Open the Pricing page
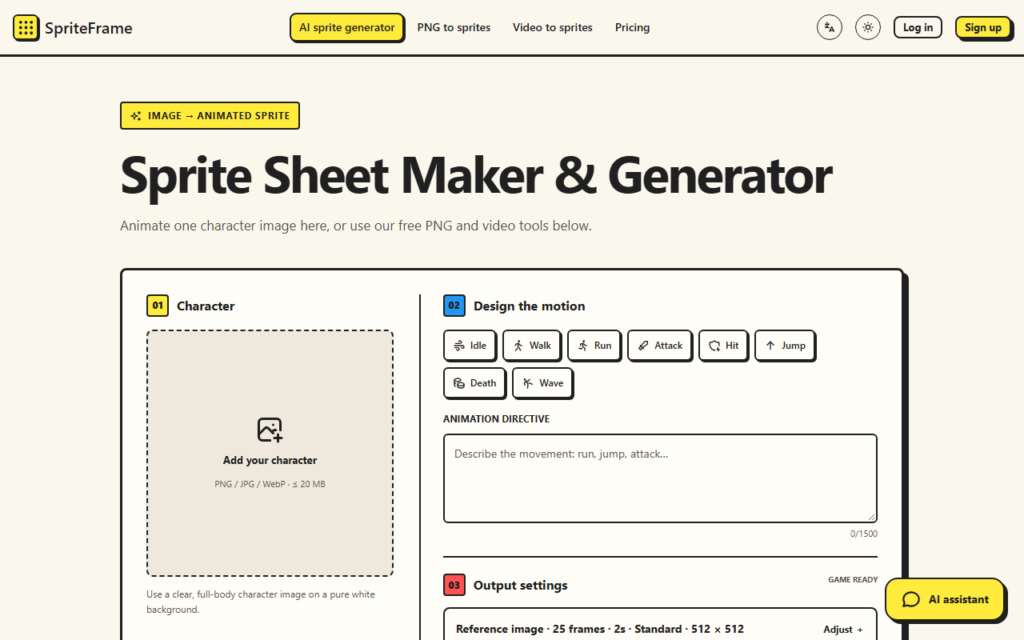The height and width of the screenshot is (640, 1024). 632,27
